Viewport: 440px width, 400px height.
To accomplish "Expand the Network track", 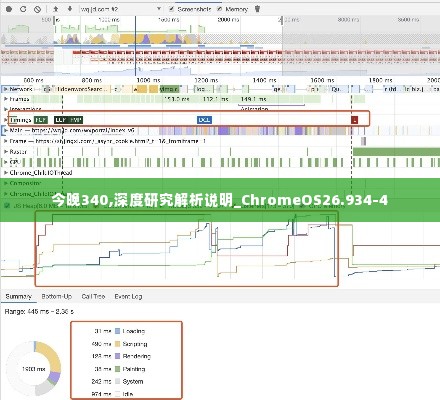I will tap(5, 89).
